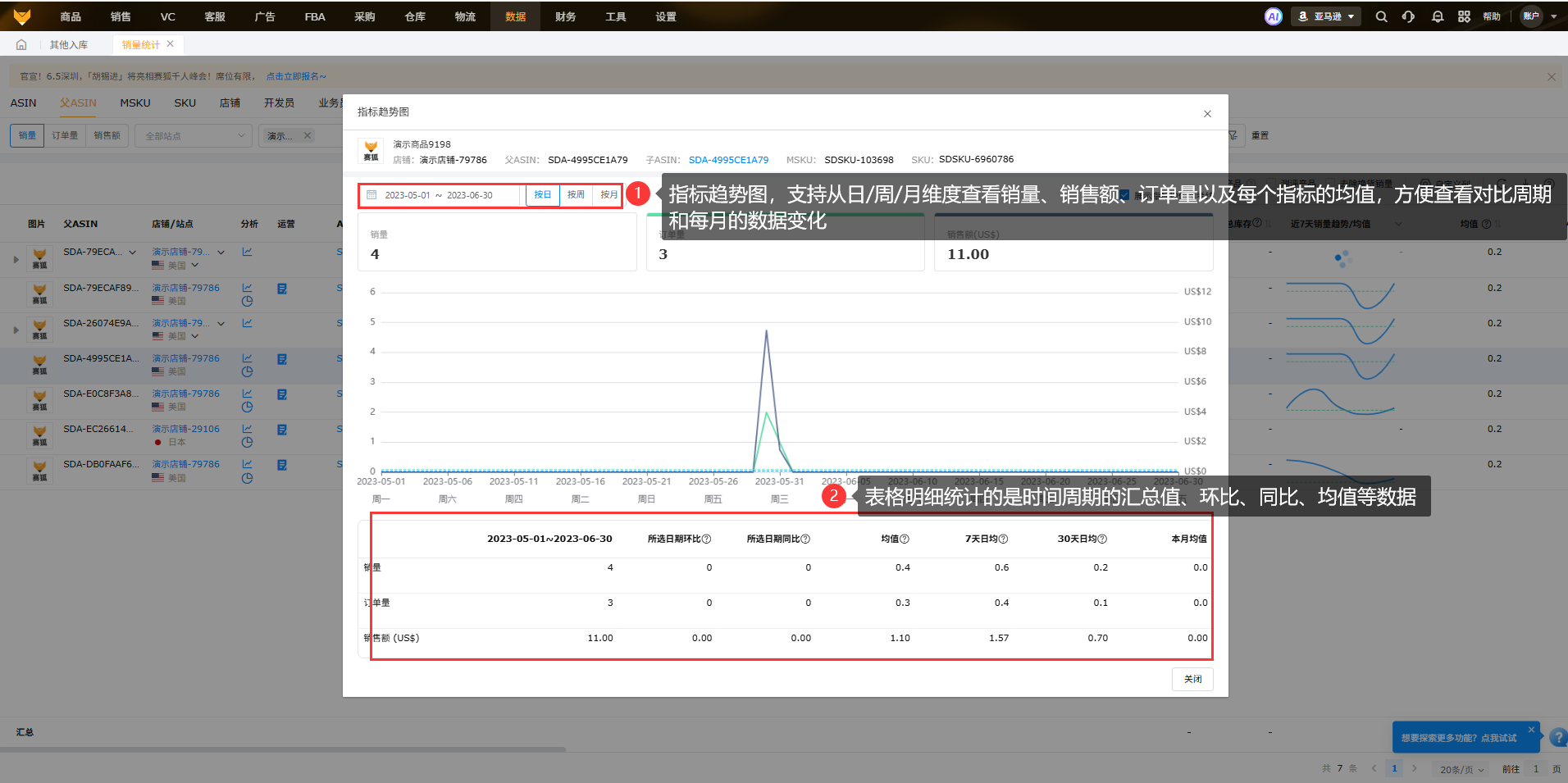Click the note icon for SDA-EC26614 row
This screenshot has height=783, width=1568.
point(282,430)
